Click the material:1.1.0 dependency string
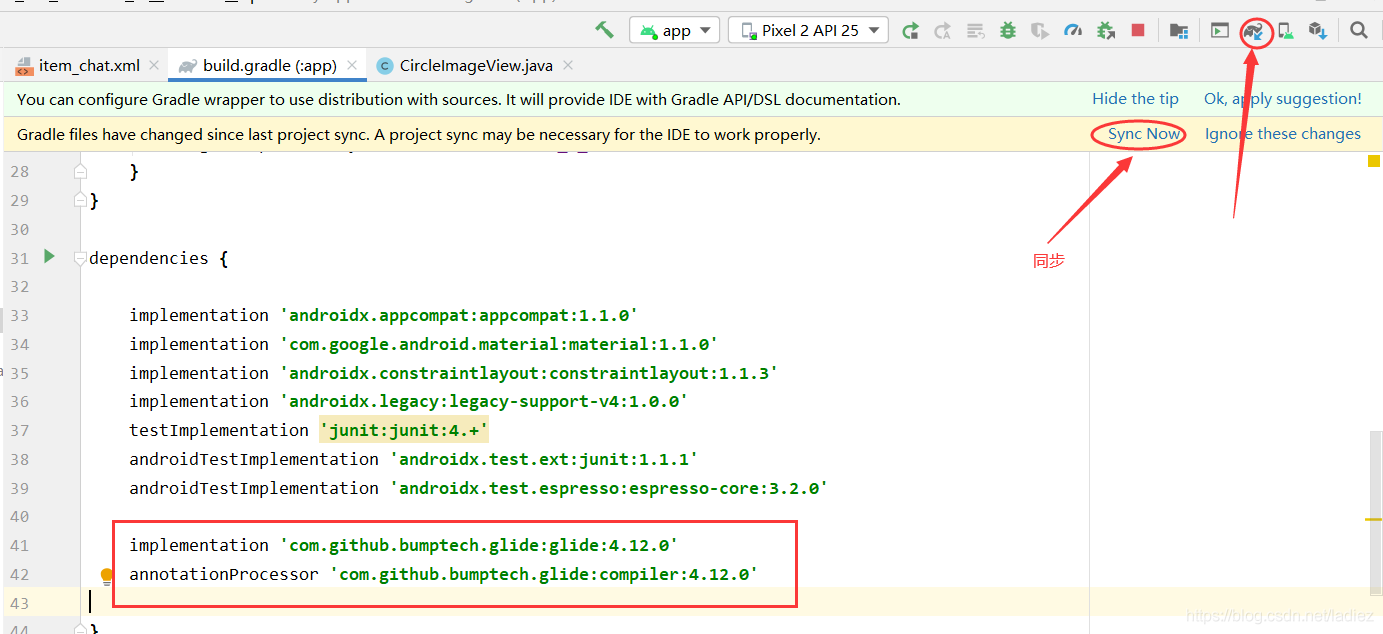The image size is (1383, 634). 499,344
